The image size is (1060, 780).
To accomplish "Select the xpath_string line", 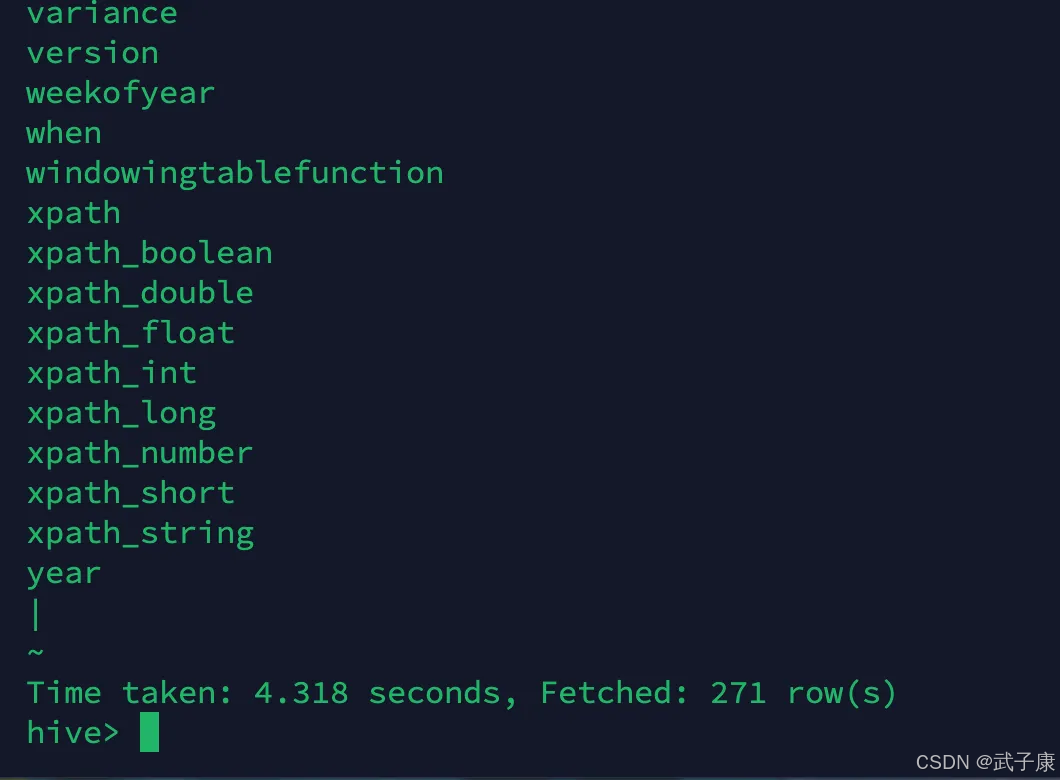I will coord(140,534).
